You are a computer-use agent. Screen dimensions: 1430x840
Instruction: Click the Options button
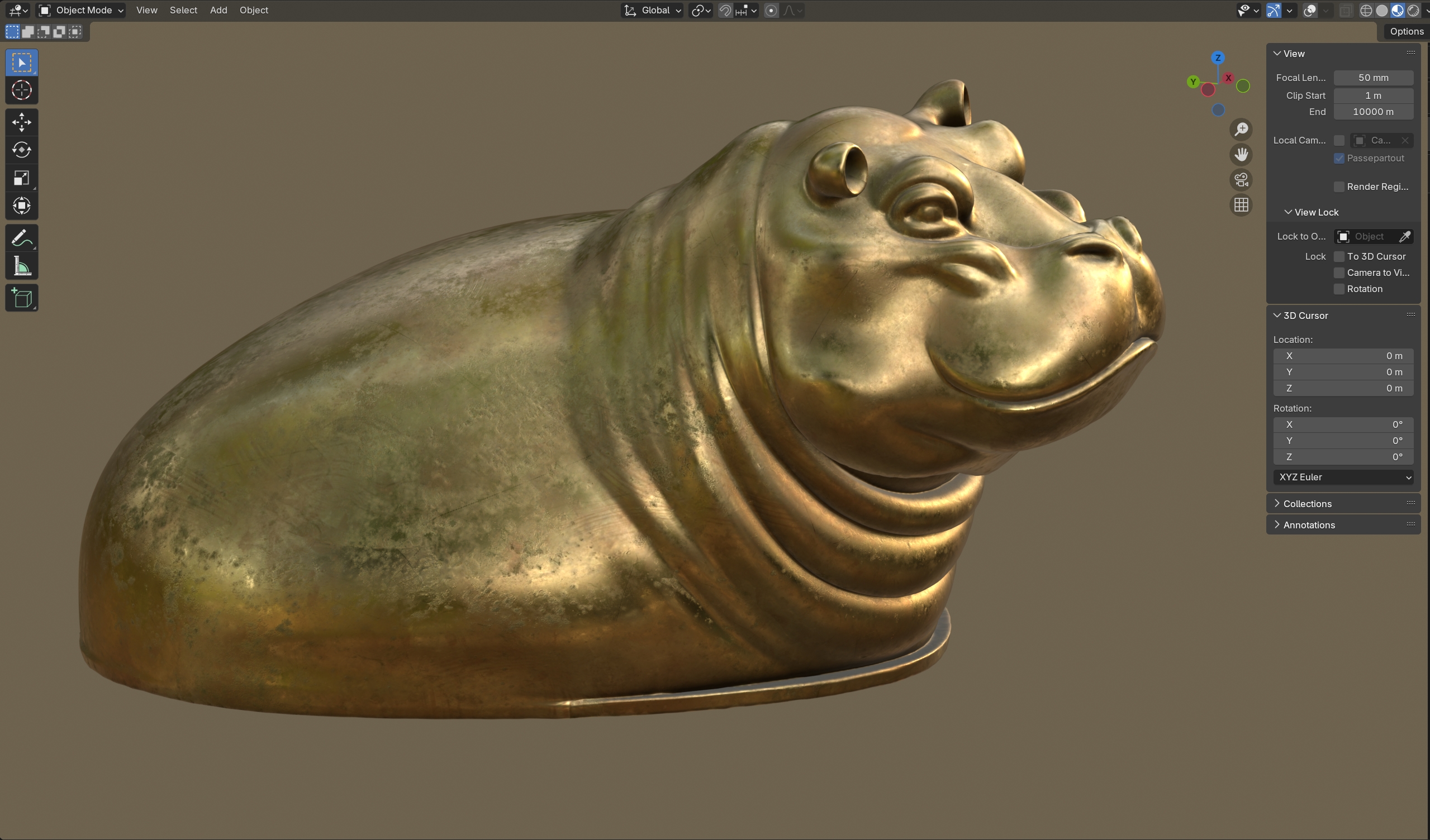click(1405, 32)
